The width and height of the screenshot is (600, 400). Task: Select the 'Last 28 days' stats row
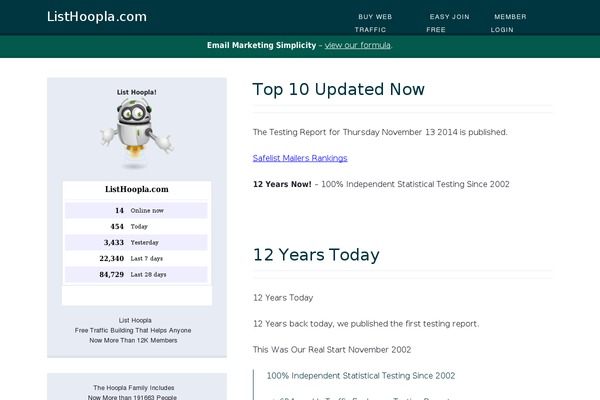point(137,274)
